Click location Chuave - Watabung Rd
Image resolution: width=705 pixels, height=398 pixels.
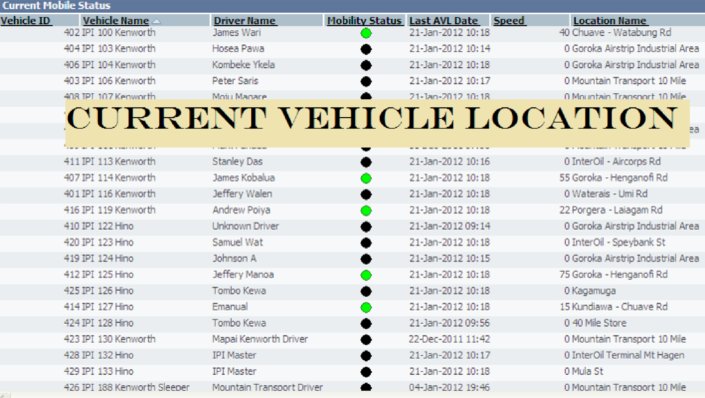621,32
